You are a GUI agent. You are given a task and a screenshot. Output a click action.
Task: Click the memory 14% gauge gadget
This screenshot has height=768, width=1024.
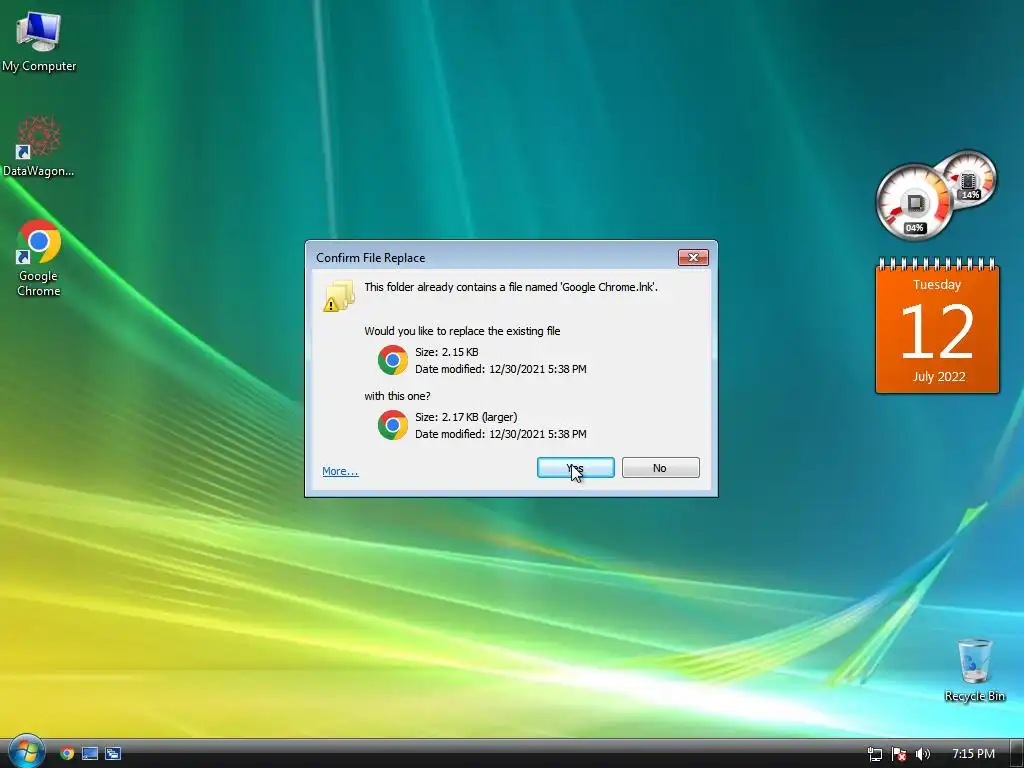tap(970, 179)
